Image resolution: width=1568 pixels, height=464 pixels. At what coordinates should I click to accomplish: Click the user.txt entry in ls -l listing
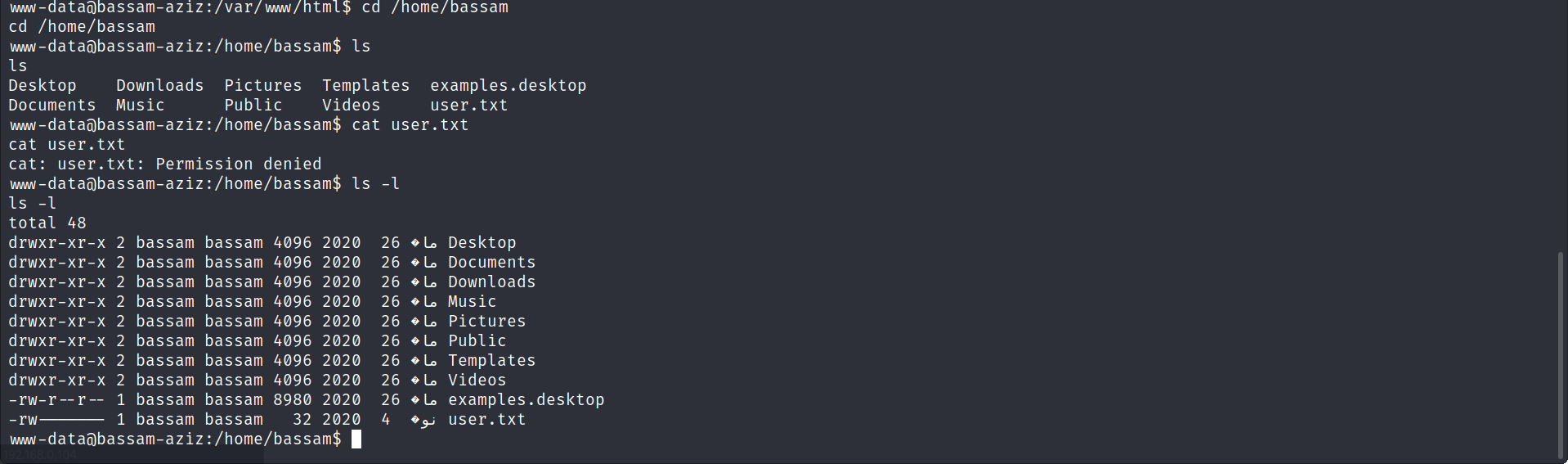click(x=486, y=420)
